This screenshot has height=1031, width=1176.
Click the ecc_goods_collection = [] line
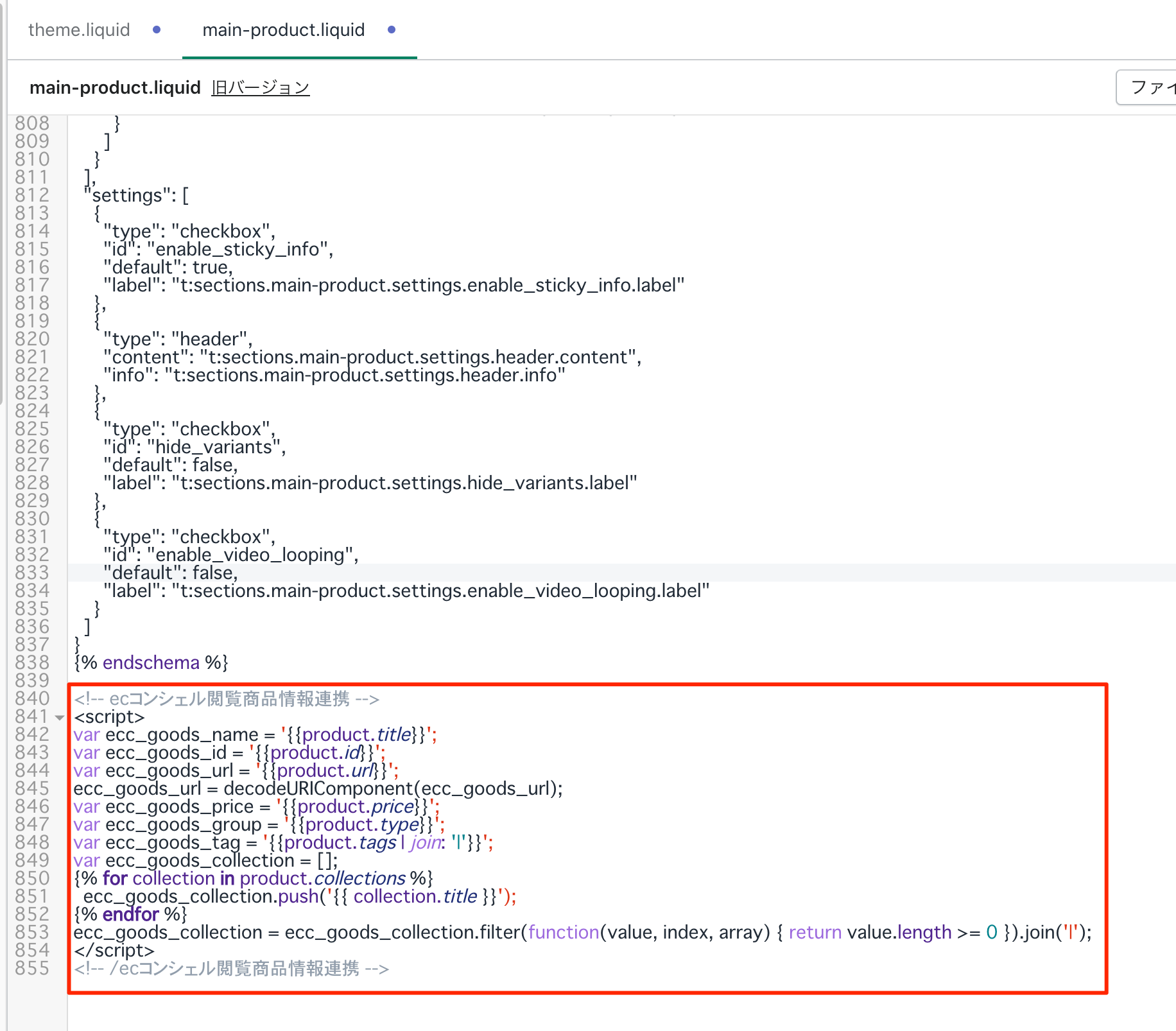206,860
